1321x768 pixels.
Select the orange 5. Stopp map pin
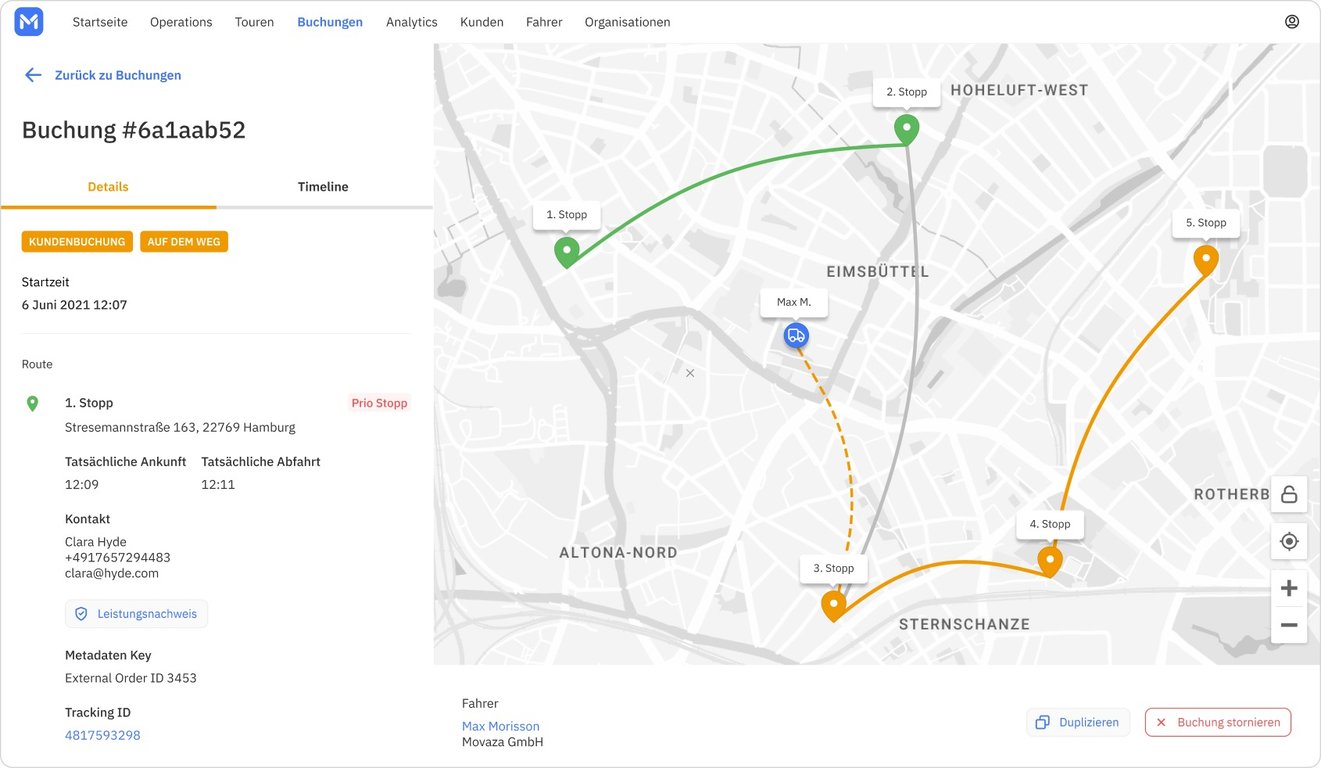coord(1206,261)
